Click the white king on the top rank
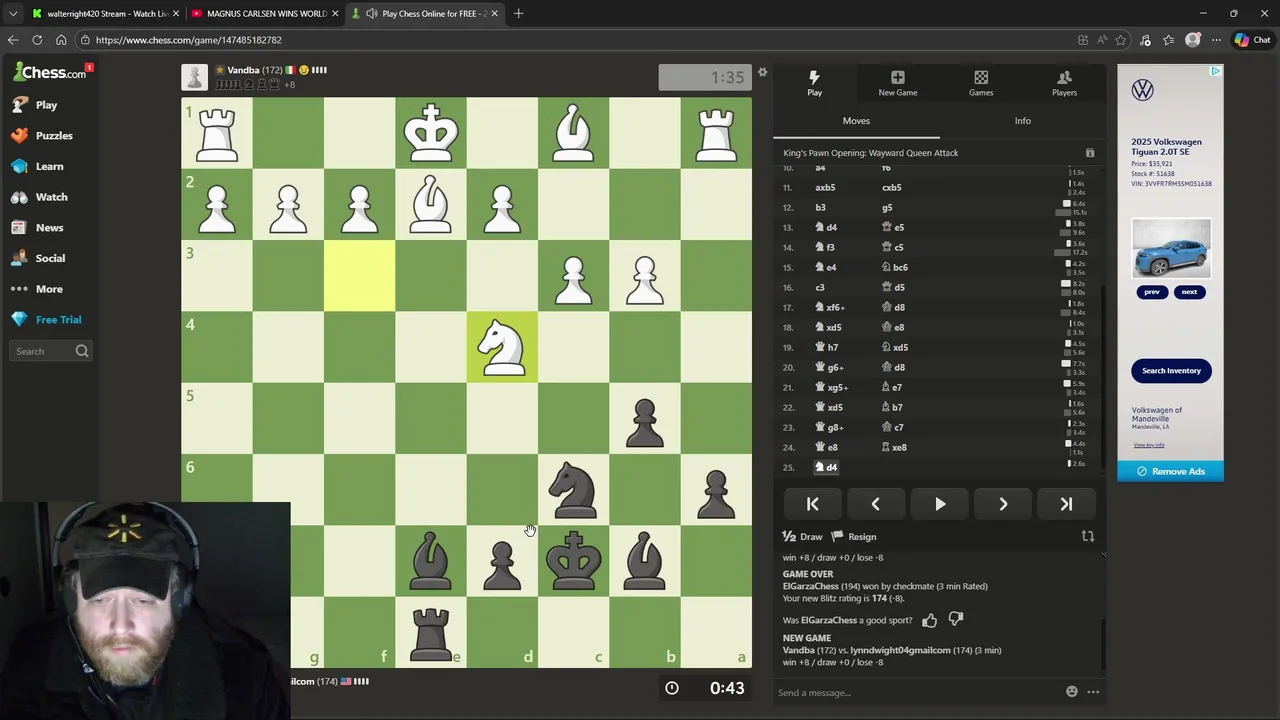This screenshot has width=1280, height=720. coord(431,133)
